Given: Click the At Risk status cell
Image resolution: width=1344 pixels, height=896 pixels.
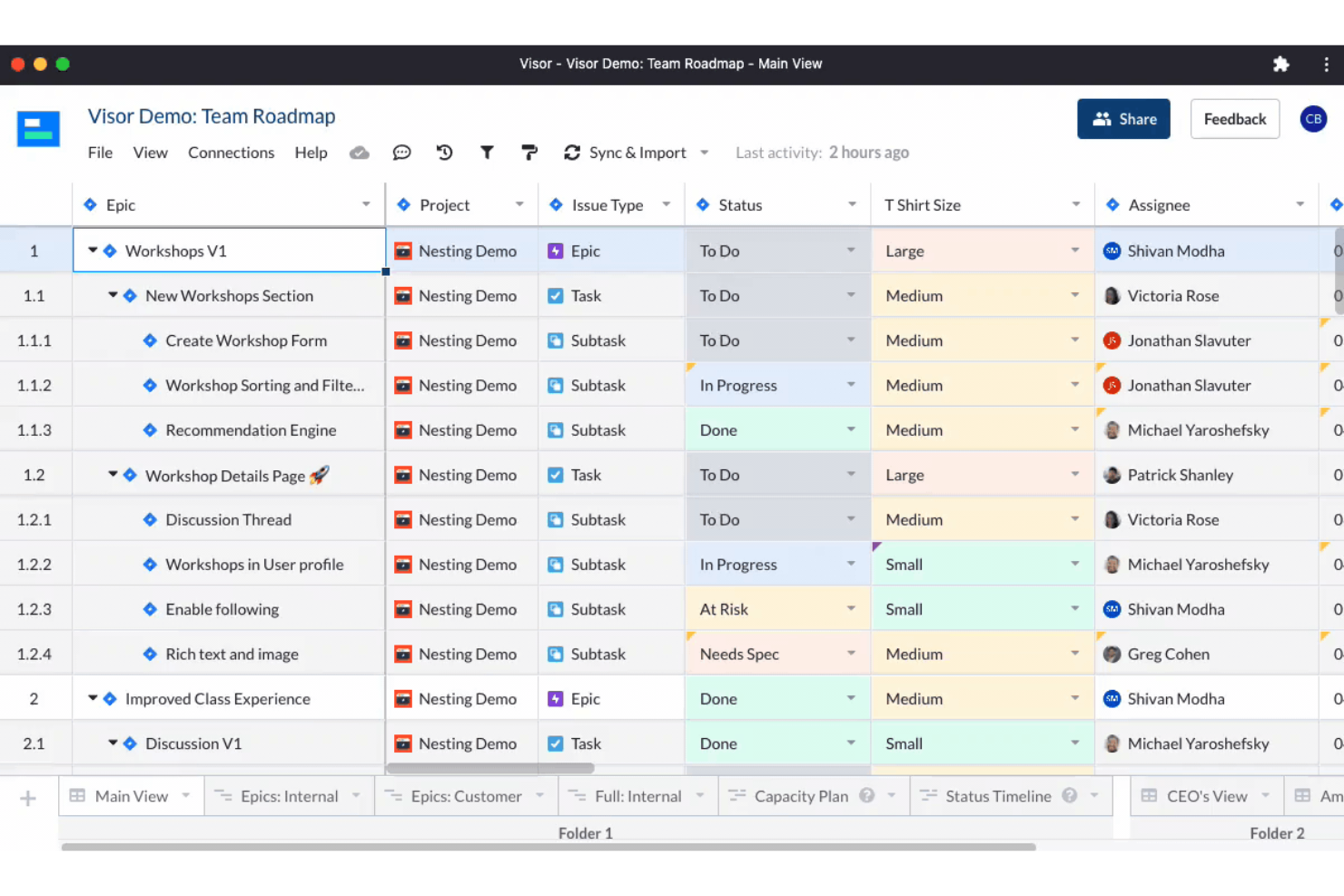Looking at the screenshot, I should (777, 609).
